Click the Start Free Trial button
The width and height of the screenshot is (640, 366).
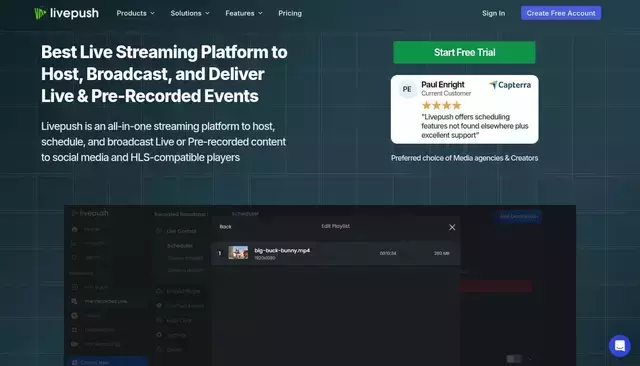pos(464,52)
